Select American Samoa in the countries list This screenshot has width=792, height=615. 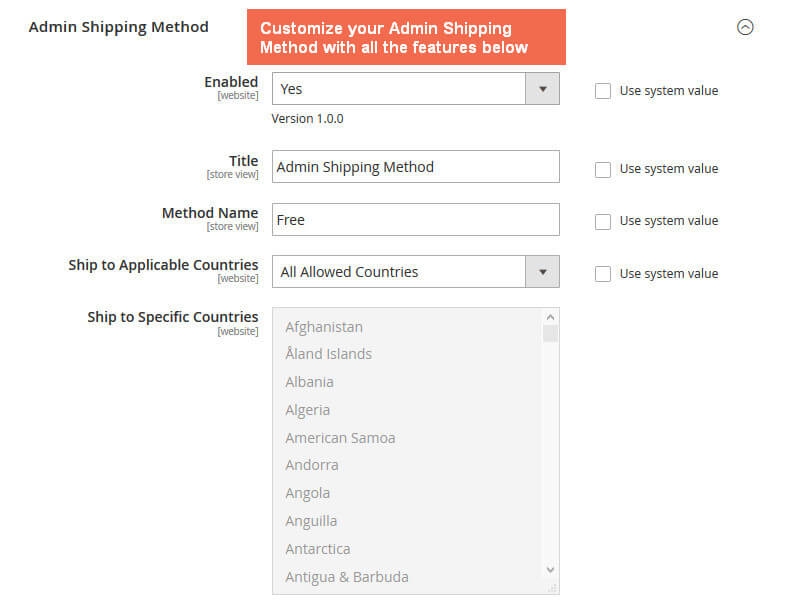[340, 438]
